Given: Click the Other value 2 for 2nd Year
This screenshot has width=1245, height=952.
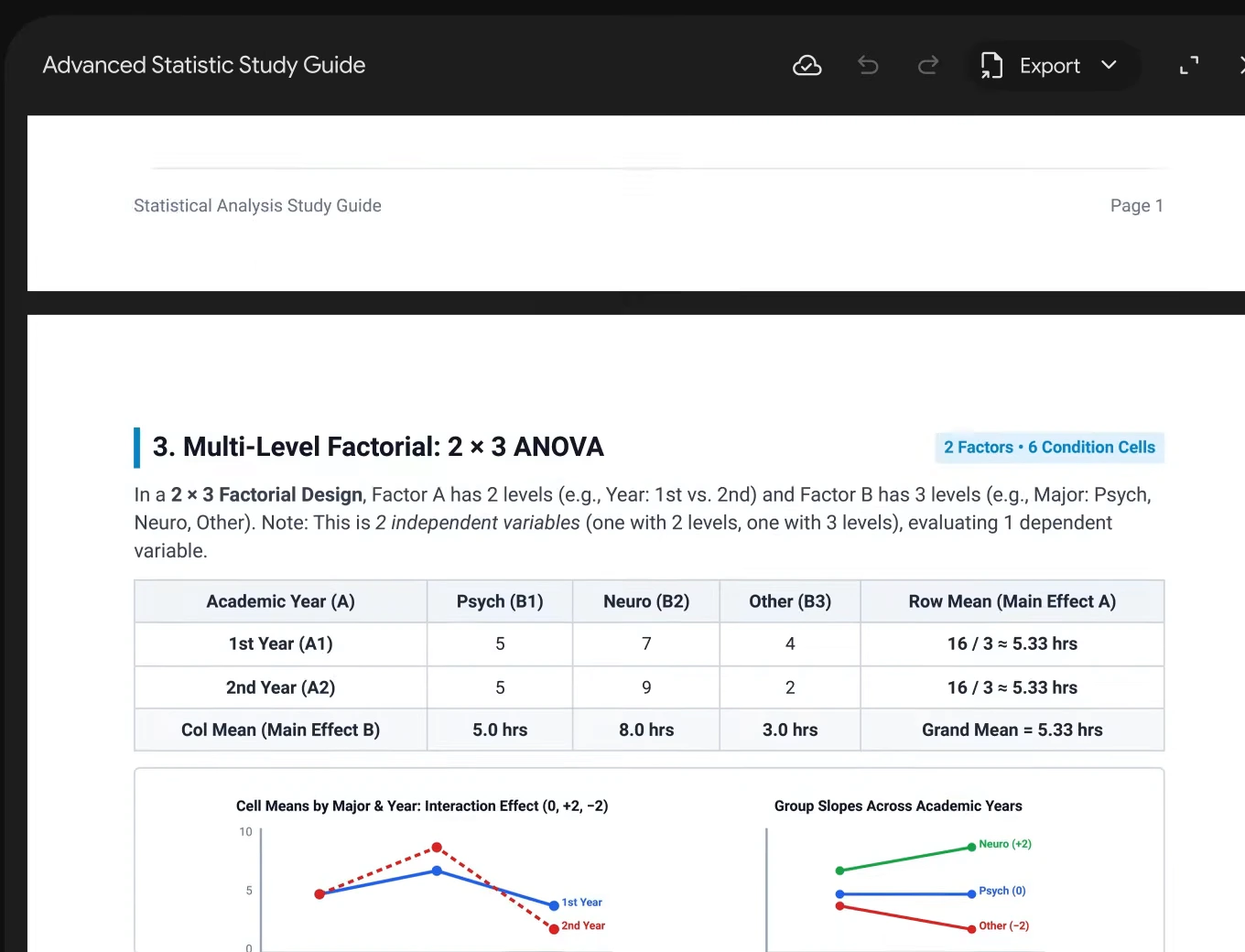Looking at the screenshot, I should tap(790, 687).
